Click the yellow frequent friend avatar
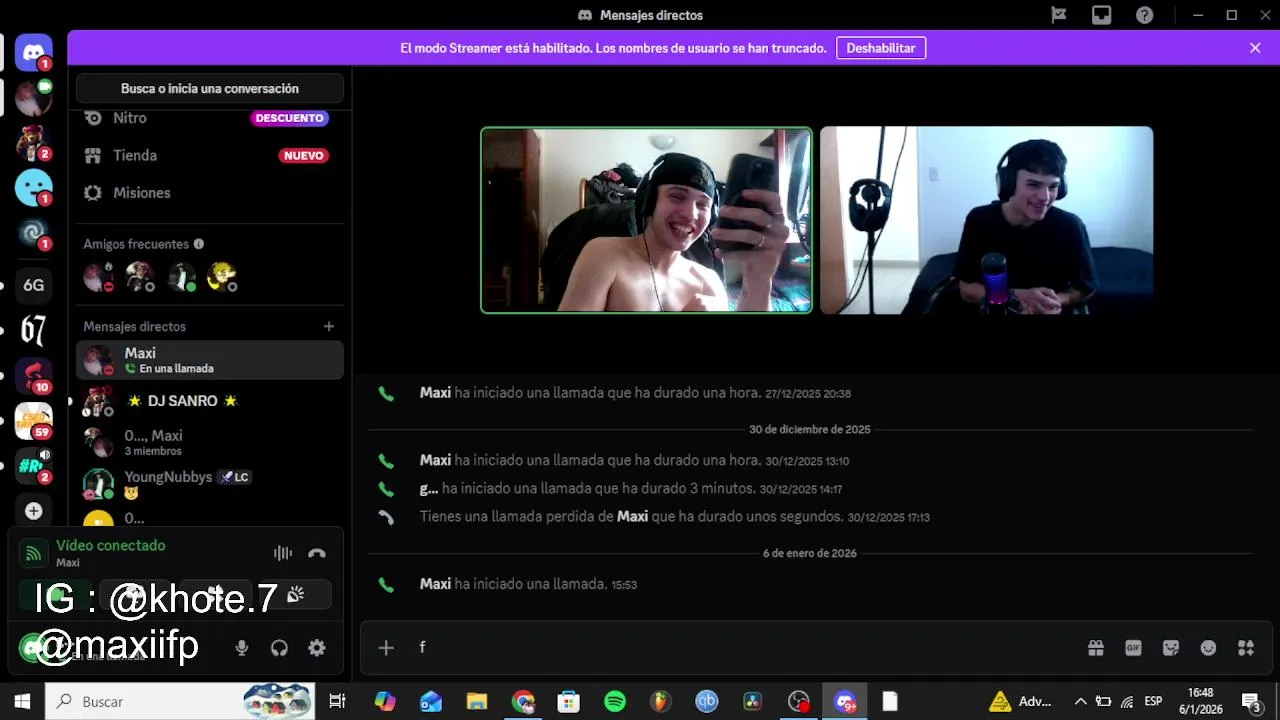1280x720 pixels. coord(221,277)
